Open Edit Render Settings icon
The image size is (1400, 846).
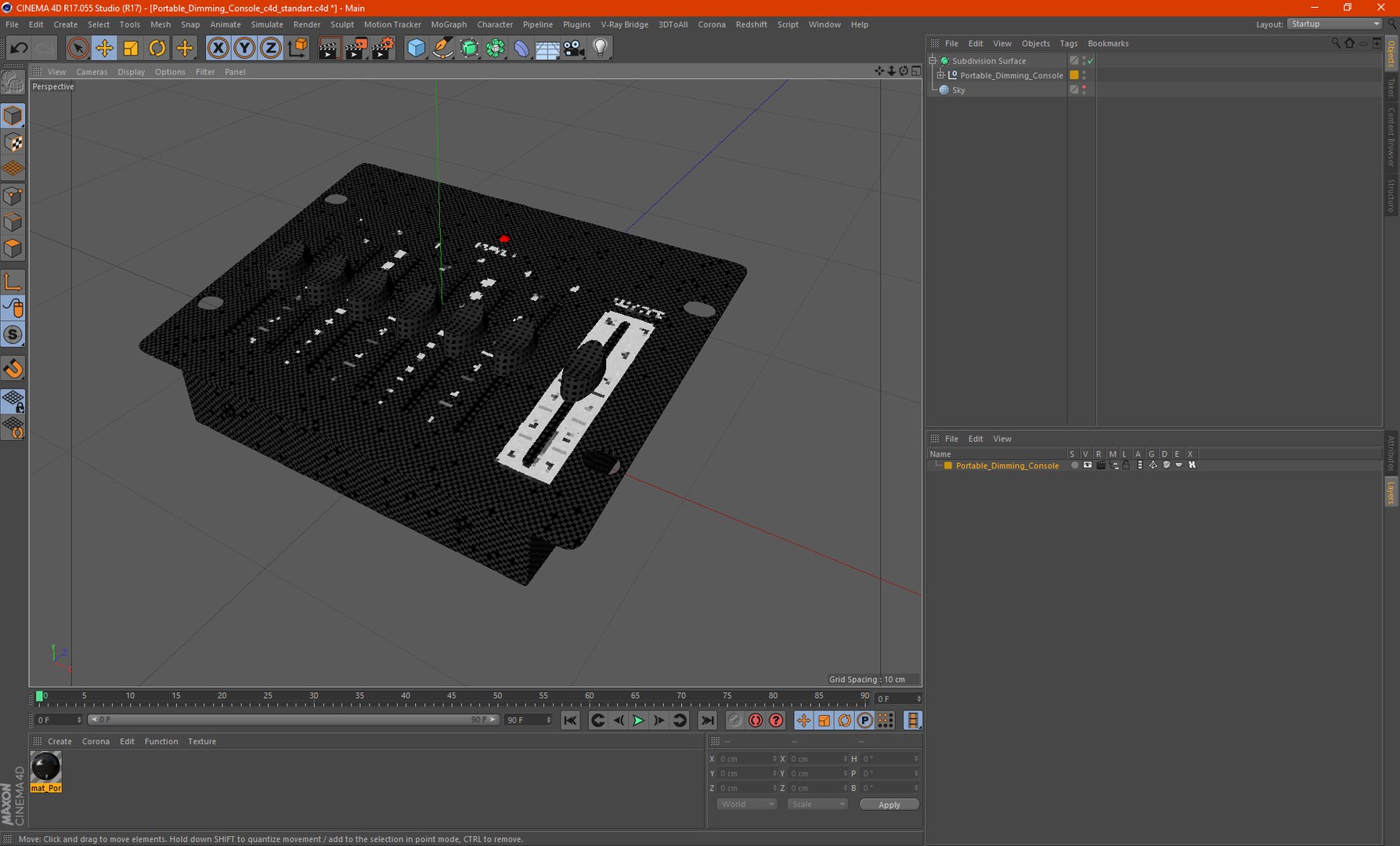click(383, 49)
